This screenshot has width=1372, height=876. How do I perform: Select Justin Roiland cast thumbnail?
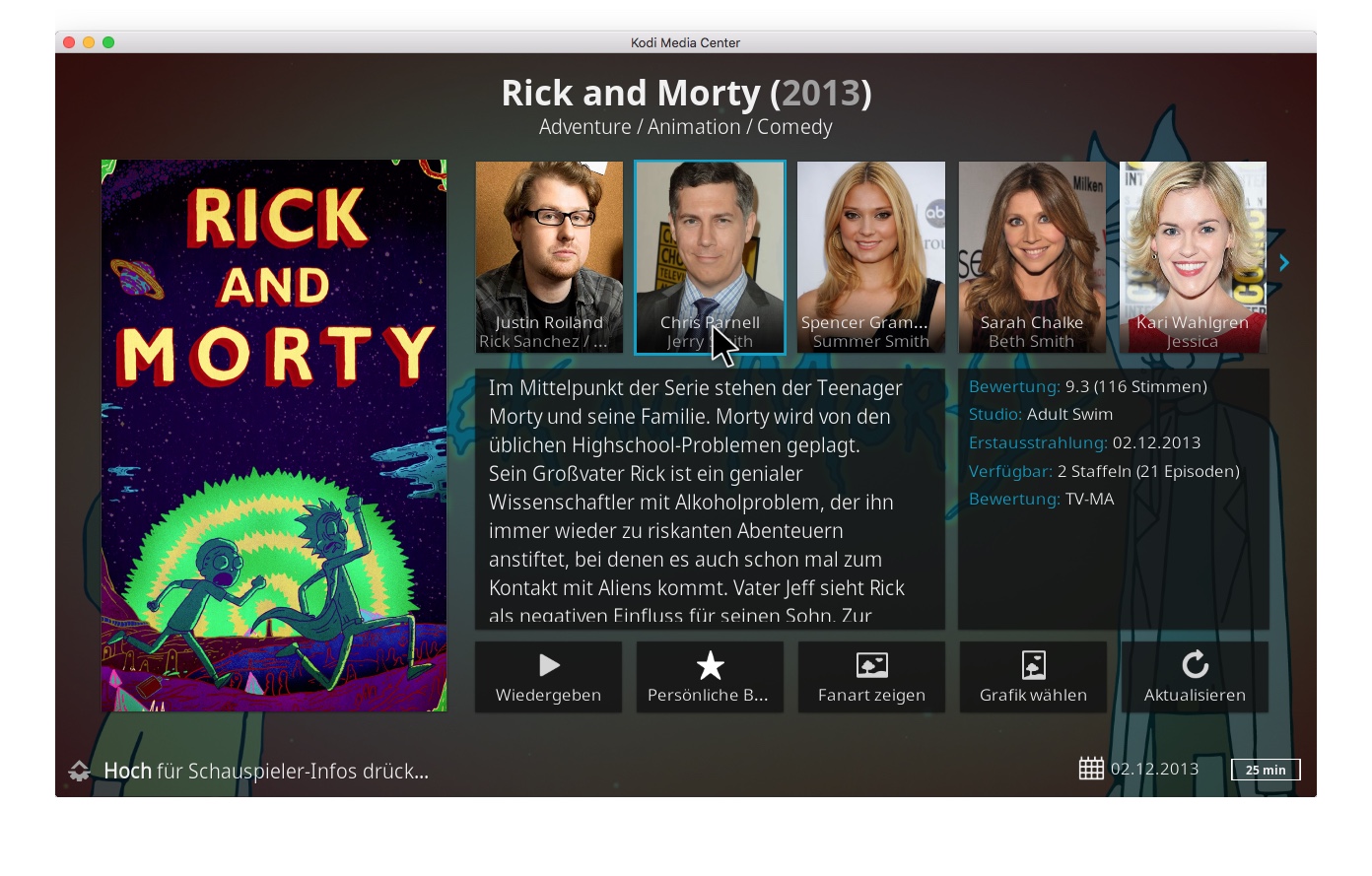[x=549, y=257]
